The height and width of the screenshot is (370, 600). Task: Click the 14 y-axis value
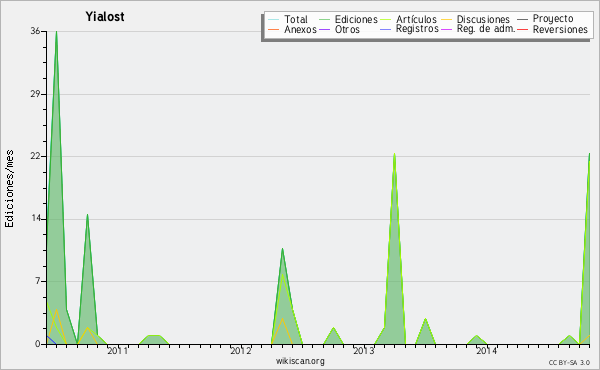tap(35, 218)
